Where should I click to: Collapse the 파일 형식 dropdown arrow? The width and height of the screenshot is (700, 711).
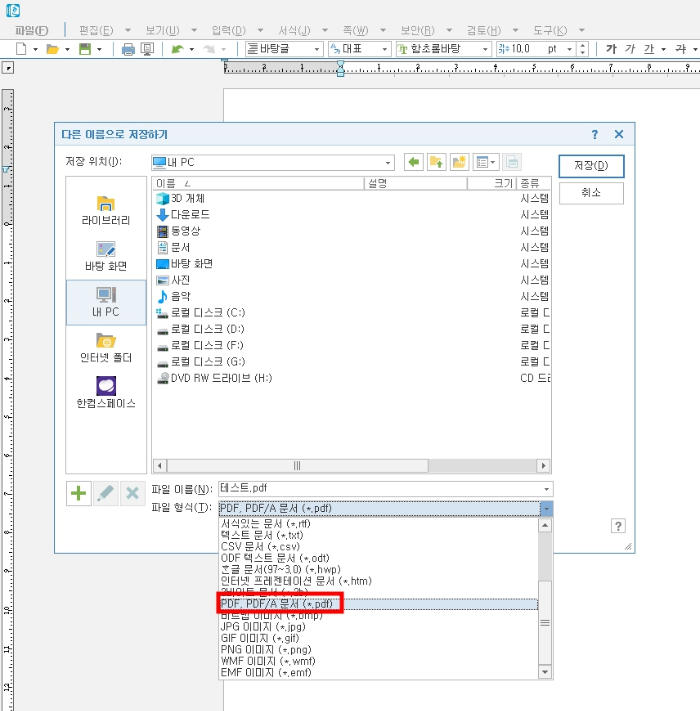[546, 509]
